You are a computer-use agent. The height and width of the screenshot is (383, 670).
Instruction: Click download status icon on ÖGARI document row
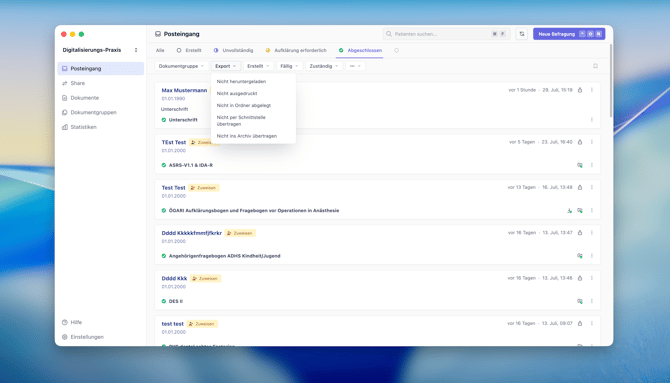569,210
